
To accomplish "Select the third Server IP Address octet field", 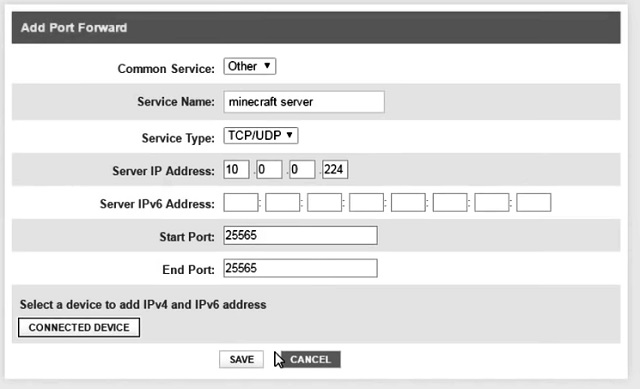I will tap(302, 169).
